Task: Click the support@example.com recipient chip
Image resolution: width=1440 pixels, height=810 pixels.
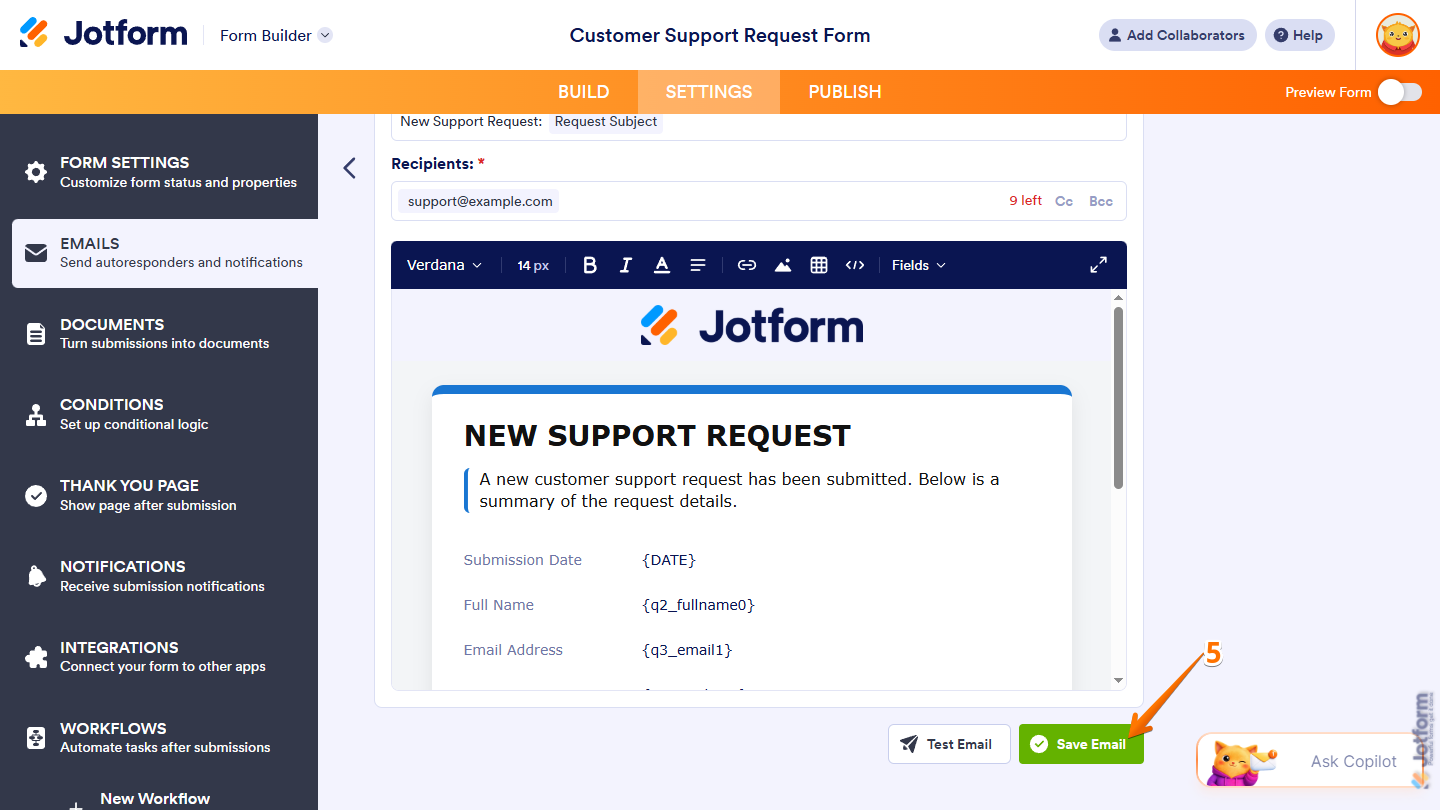Action: [x=480, y=201]
